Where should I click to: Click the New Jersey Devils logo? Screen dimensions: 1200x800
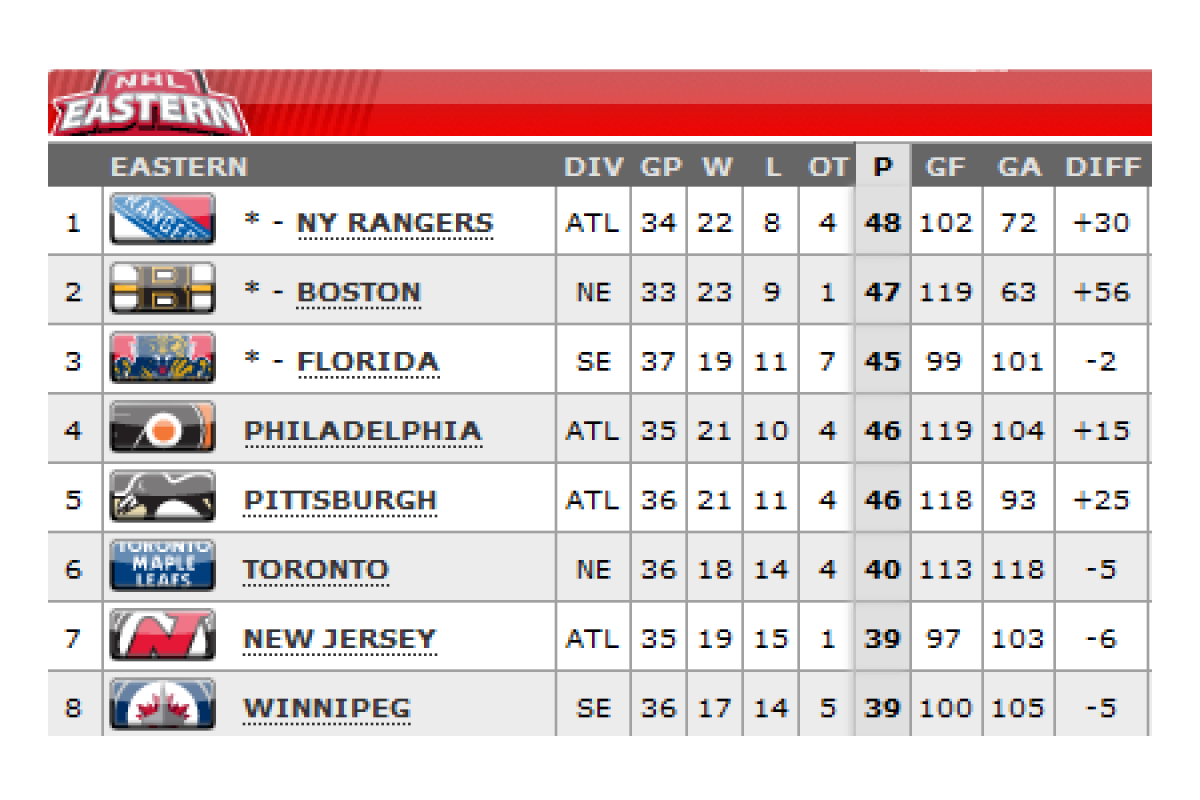point(162,637)
